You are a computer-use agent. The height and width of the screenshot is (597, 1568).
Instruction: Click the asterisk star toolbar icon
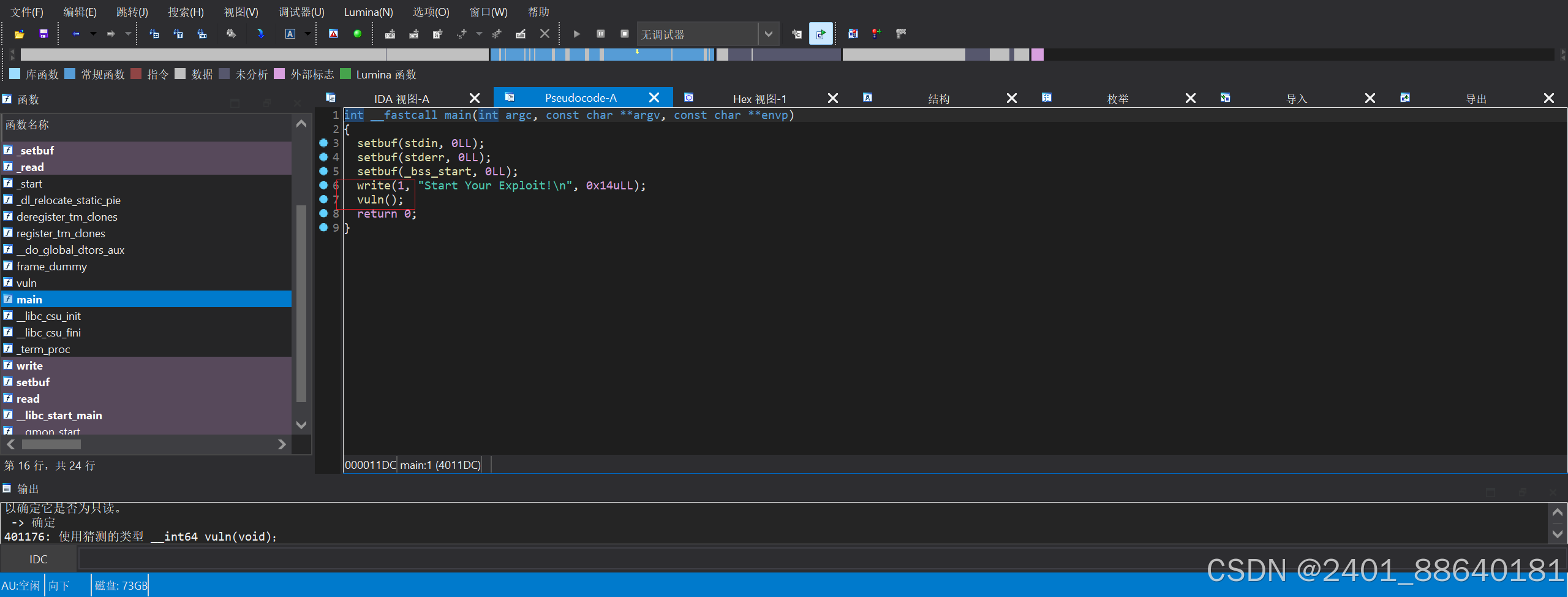[497, 34]
